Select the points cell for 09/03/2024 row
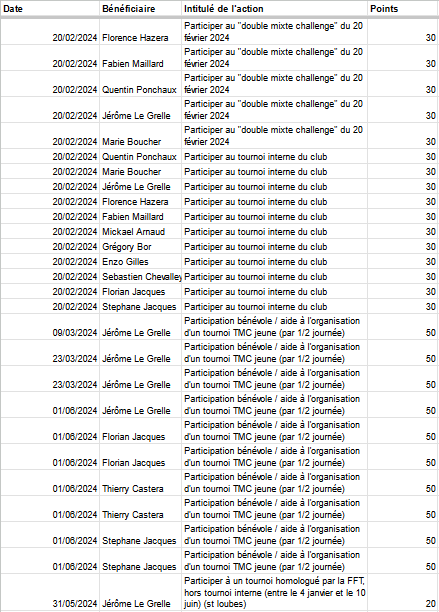This screenshot has height=612, width=439. tap(403, 327)
